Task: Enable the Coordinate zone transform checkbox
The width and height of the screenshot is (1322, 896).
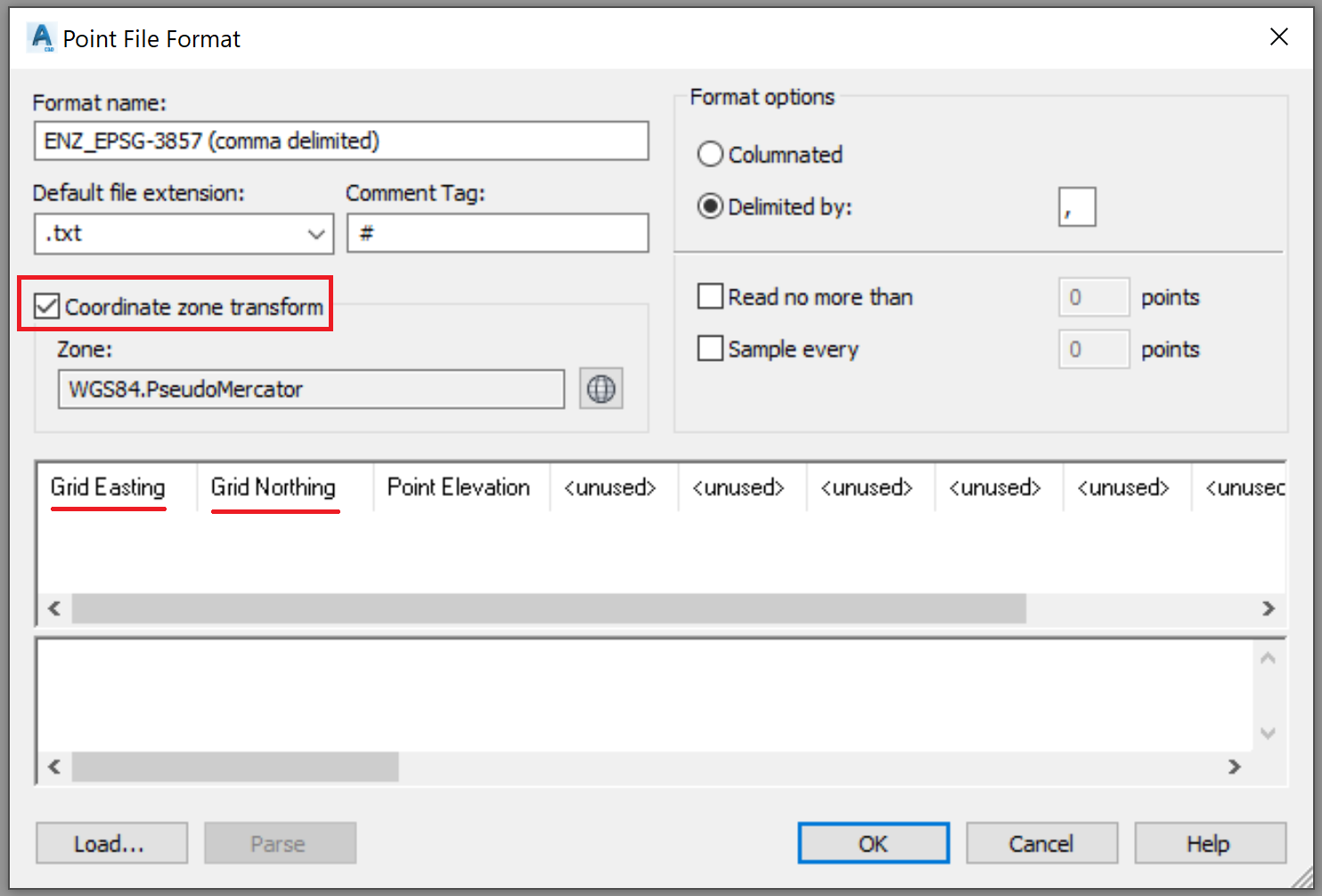Action: click(x=46, y=306)
